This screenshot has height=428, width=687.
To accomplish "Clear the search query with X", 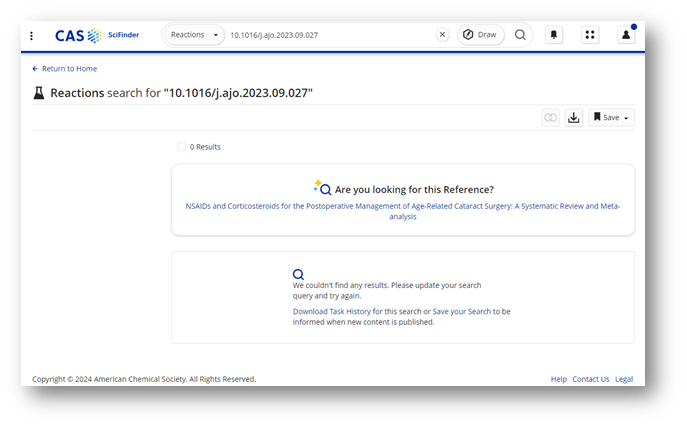I will pyautogui.click(x=443, y=35).
